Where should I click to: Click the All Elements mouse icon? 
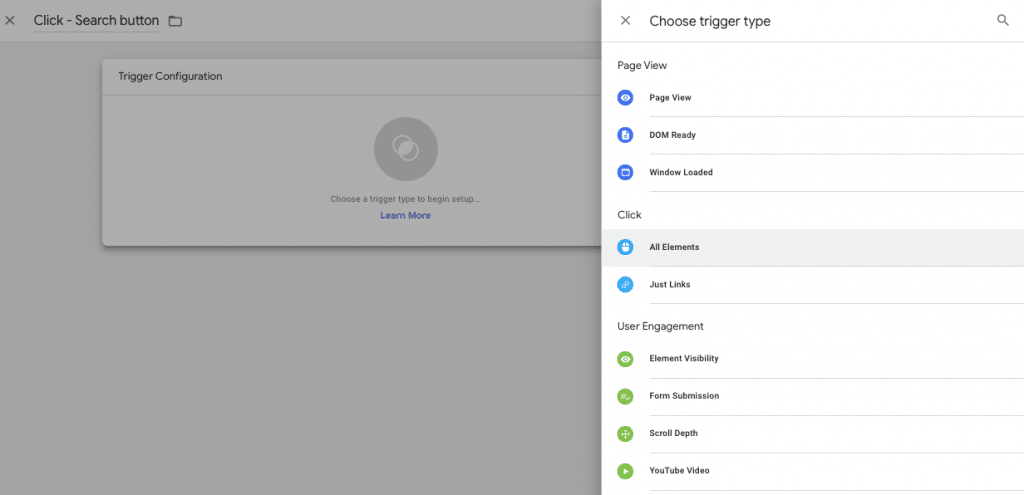(x=625, y=247)
